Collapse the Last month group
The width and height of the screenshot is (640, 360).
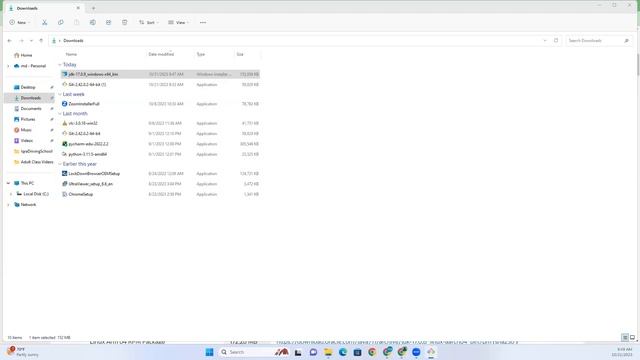pos(60,113)
